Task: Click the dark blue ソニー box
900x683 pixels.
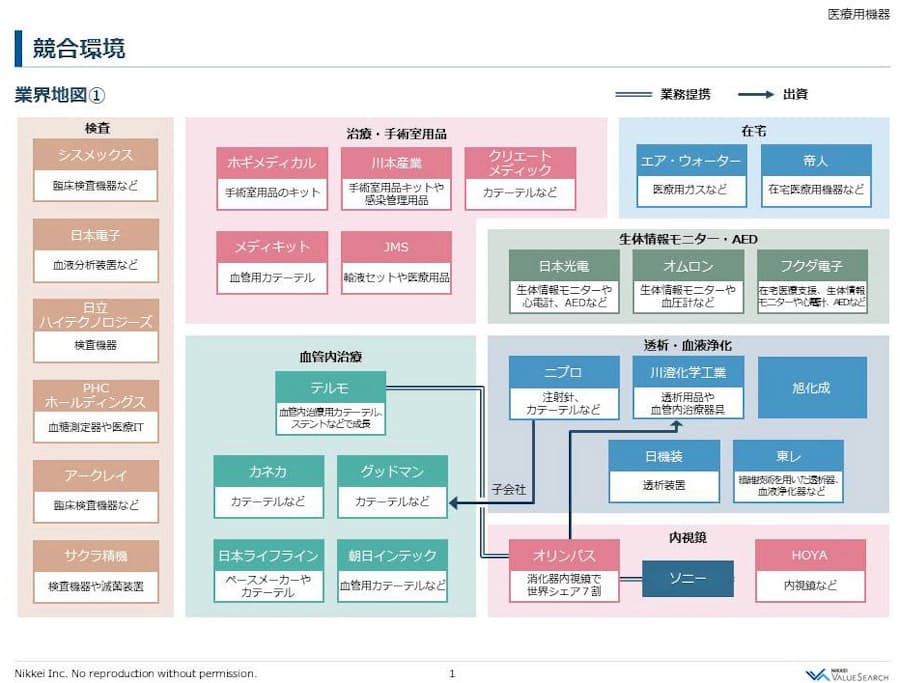Action: (x=687, y=579)
